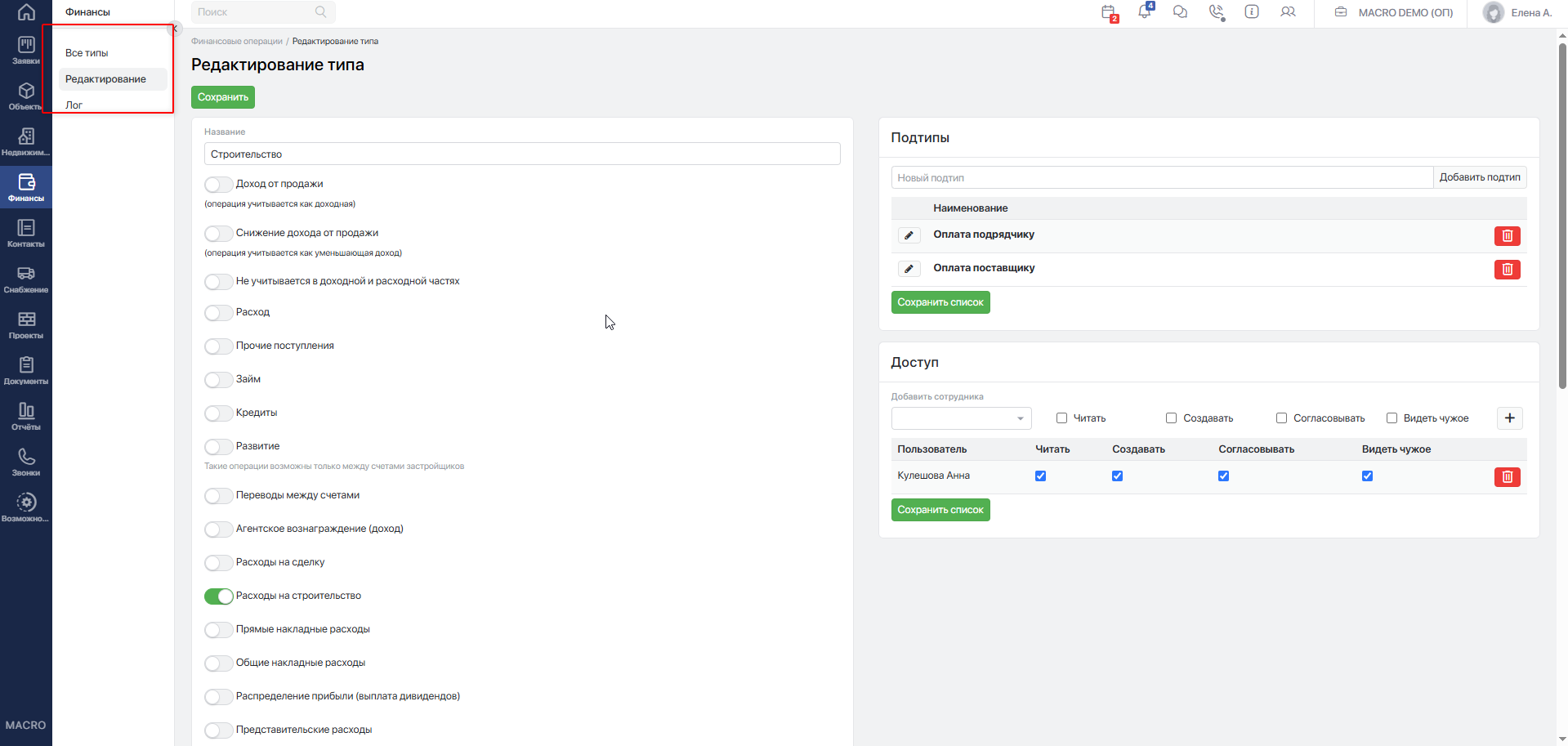This screenshot has height=746, width=1568.
Task: Edit the Оплата подрядчику subtype
Action: tap(909, 235)
